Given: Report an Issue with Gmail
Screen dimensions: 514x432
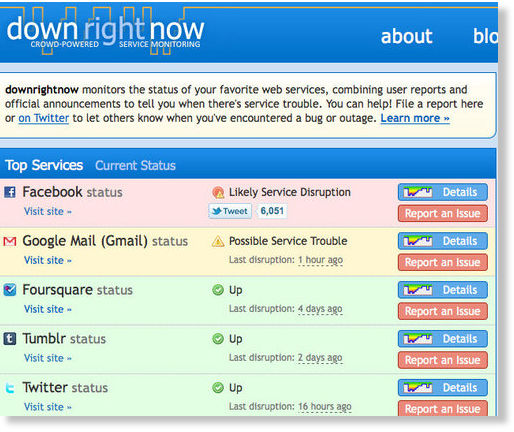Looking at the screenshot, I should pos(443,262).
